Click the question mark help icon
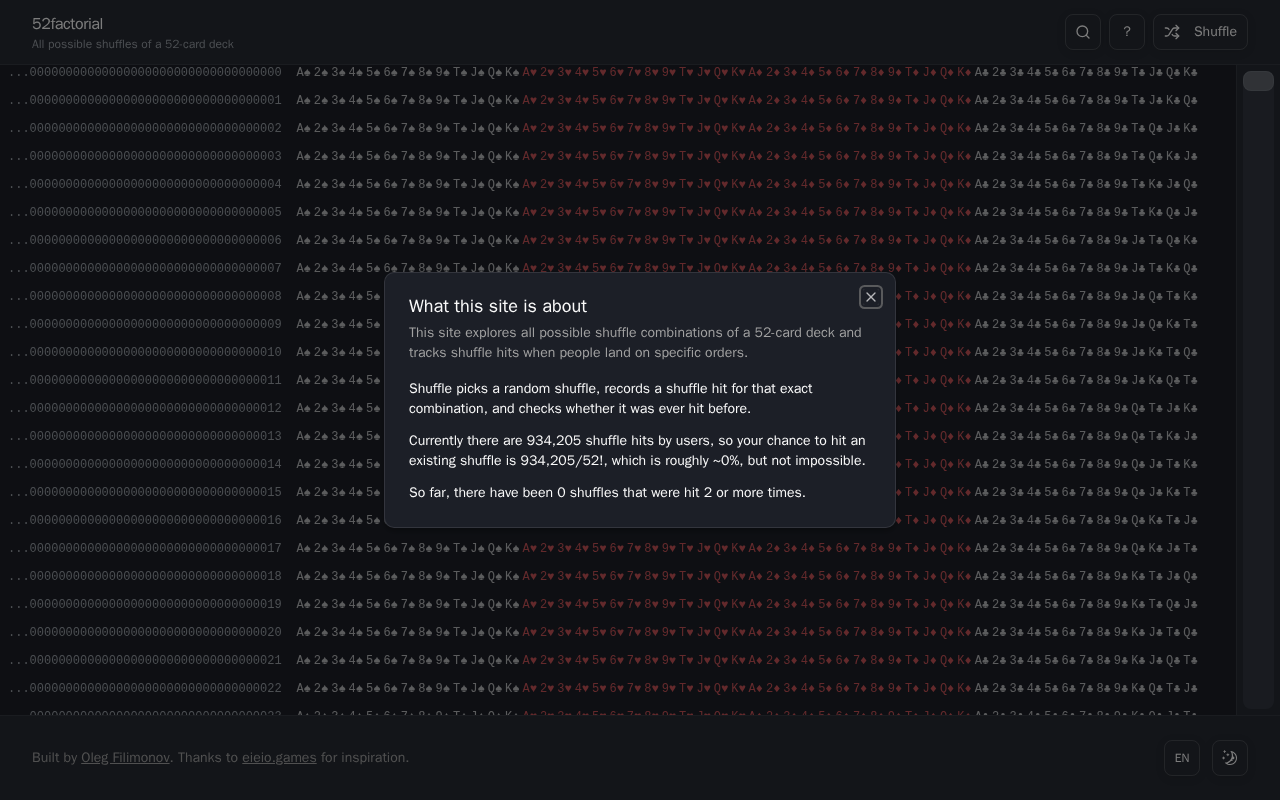This screenshot has height=800, width=1280. coord(1127,32)
